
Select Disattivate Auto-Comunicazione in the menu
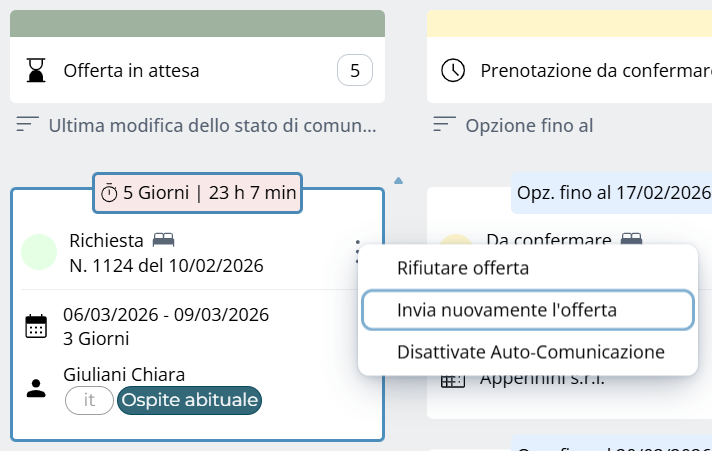(x=530, y=352)
